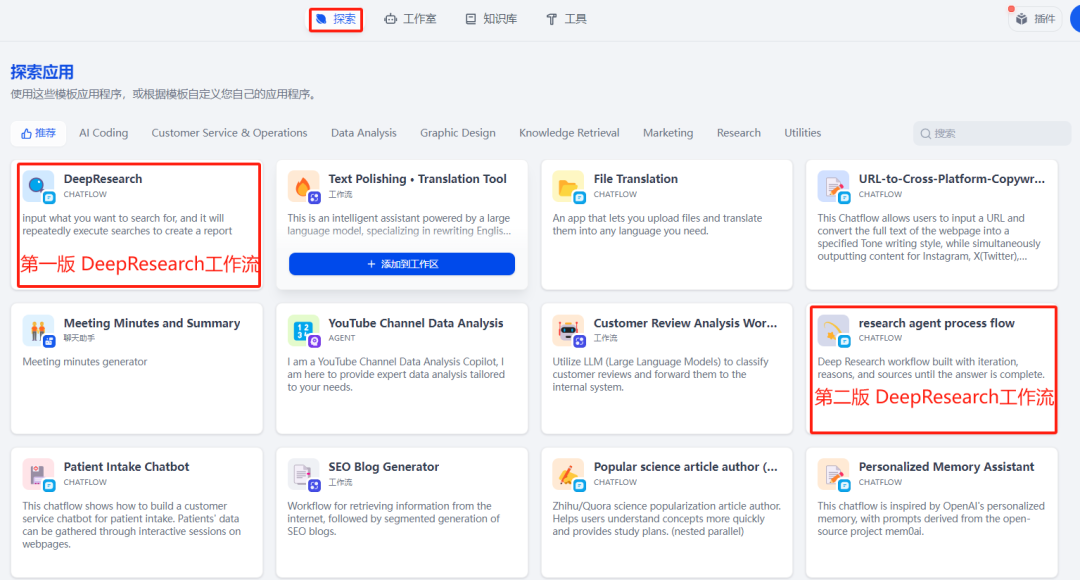The image size is (1080, 580).
Task: Click the Personalized Memory Assistant icon
Action: [x=834, y=474]
